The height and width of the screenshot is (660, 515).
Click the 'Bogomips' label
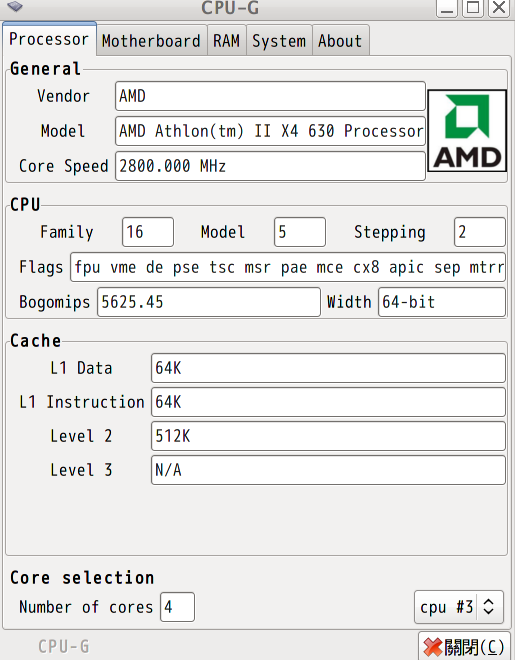pos(55,302)
